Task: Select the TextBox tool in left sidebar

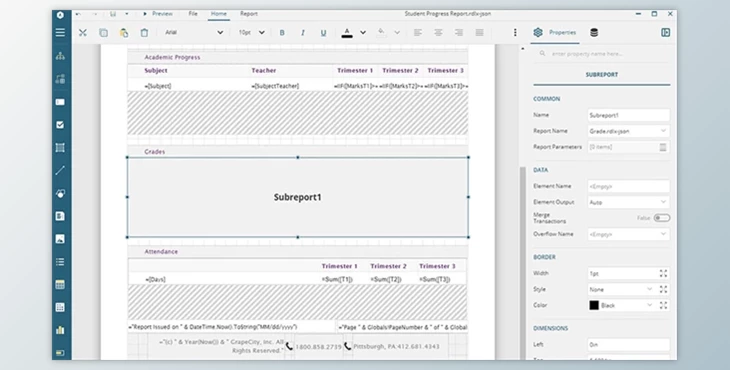Action: [x=60, y=102]
